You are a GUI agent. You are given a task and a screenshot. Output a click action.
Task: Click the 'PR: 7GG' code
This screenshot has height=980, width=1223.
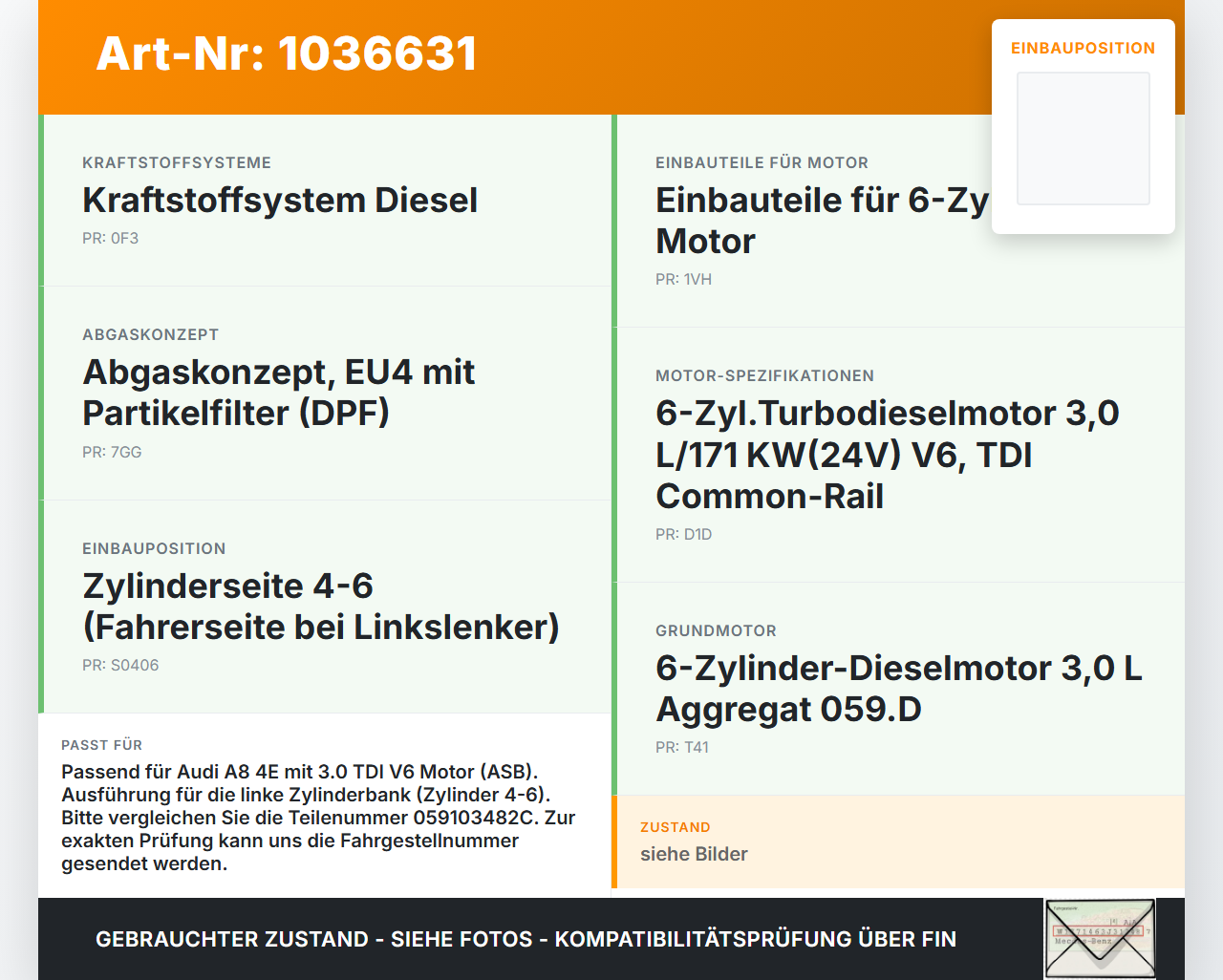tap(112, 453)
